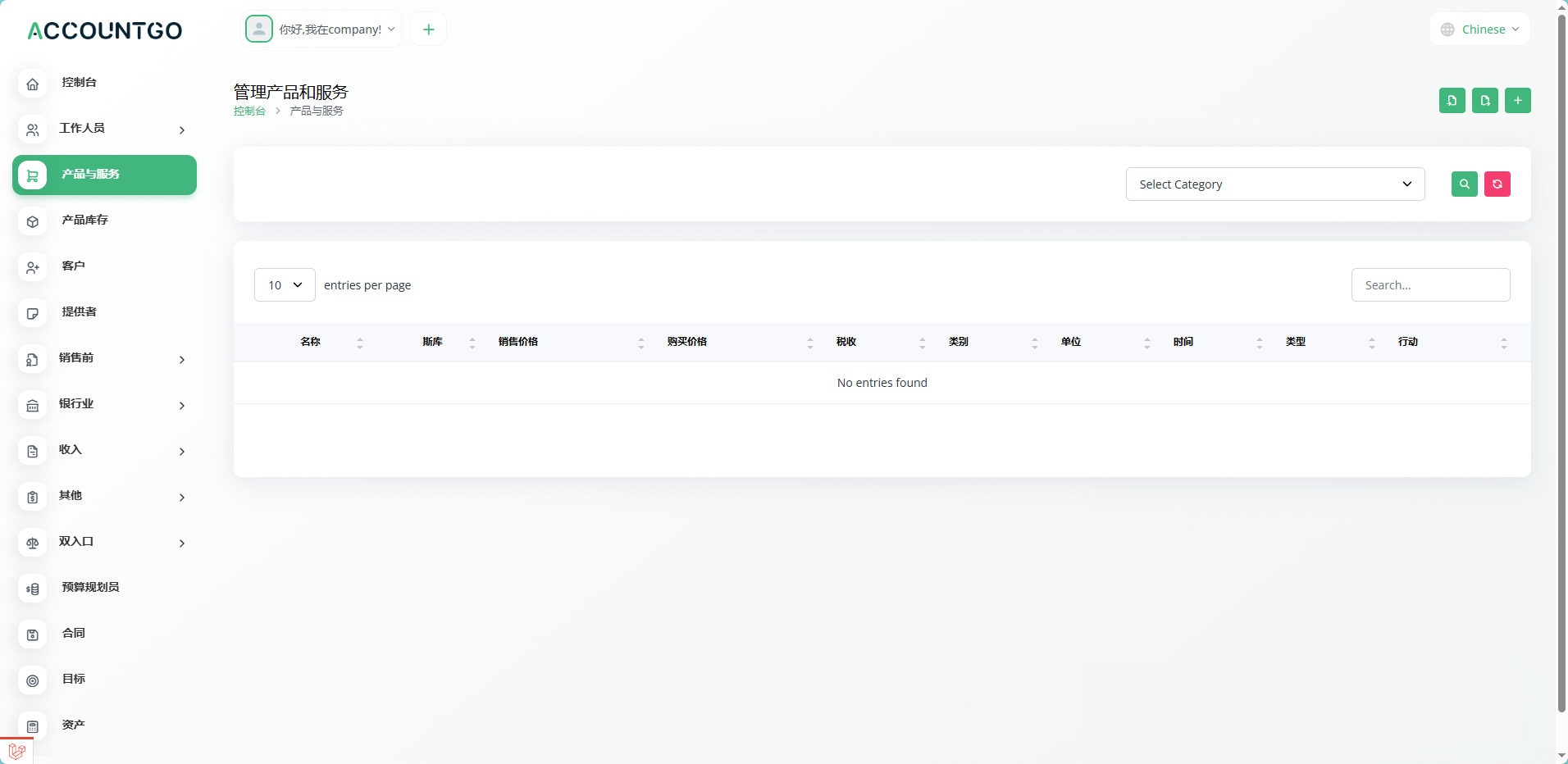Expand the 银行业 sidebar section
This screenshot has width=1568, height=764.
[x=104, y=404]
